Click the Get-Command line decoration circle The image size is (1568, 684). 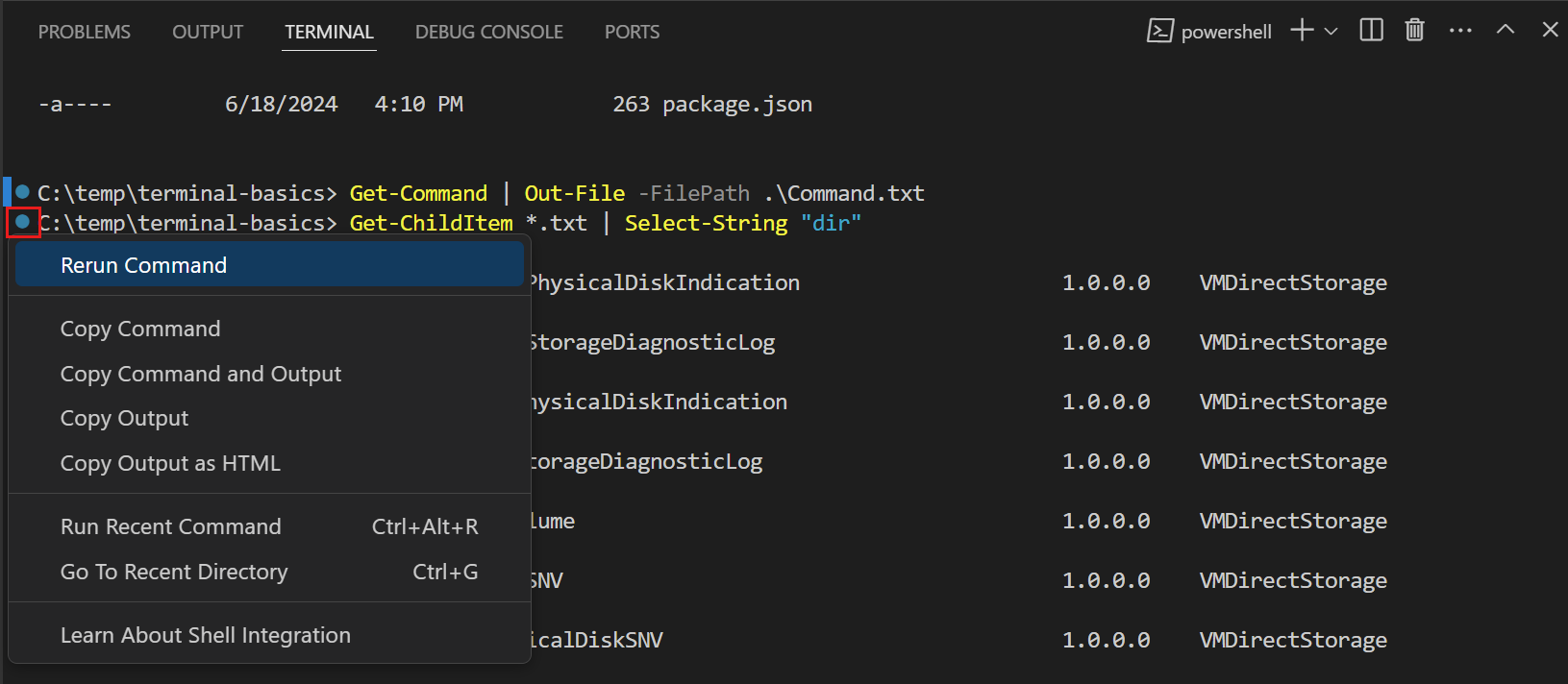pos(23,192)
